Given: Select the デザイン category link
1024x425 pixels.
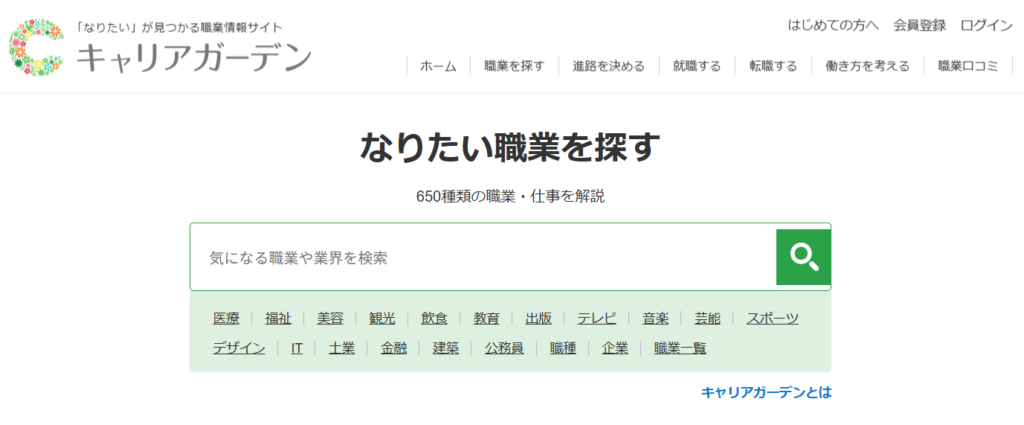Looking at the screenshot, I should pos(239,349).
